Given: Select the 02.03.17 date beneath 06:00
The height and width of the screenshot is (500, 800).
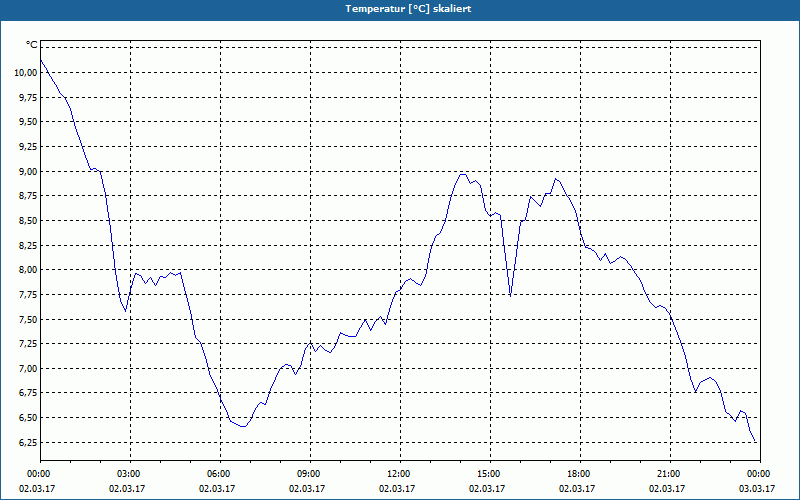Looking at the screenshot, I should coord(217,488).
